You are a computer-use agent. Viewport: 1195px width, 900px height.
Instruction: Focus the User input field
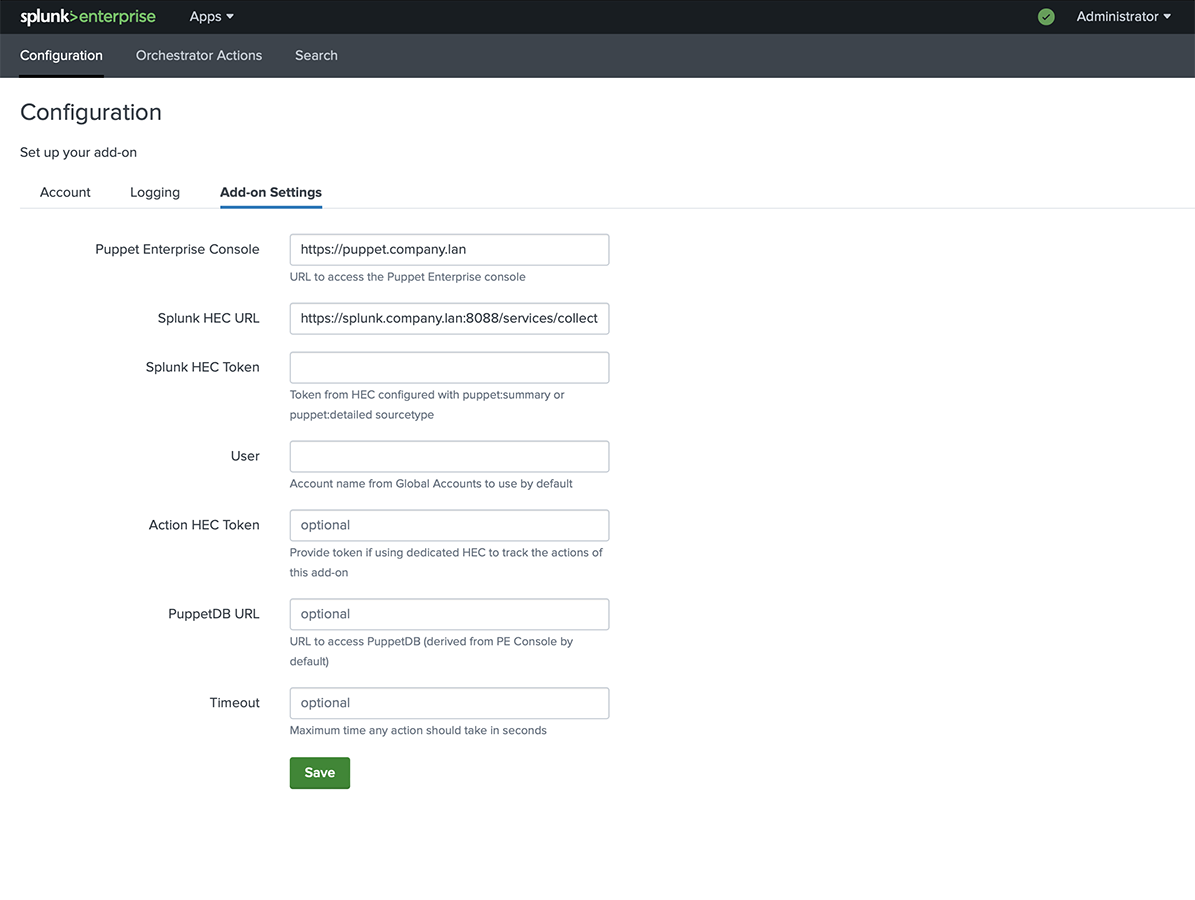pyautogui.click(x=449, y=456)
